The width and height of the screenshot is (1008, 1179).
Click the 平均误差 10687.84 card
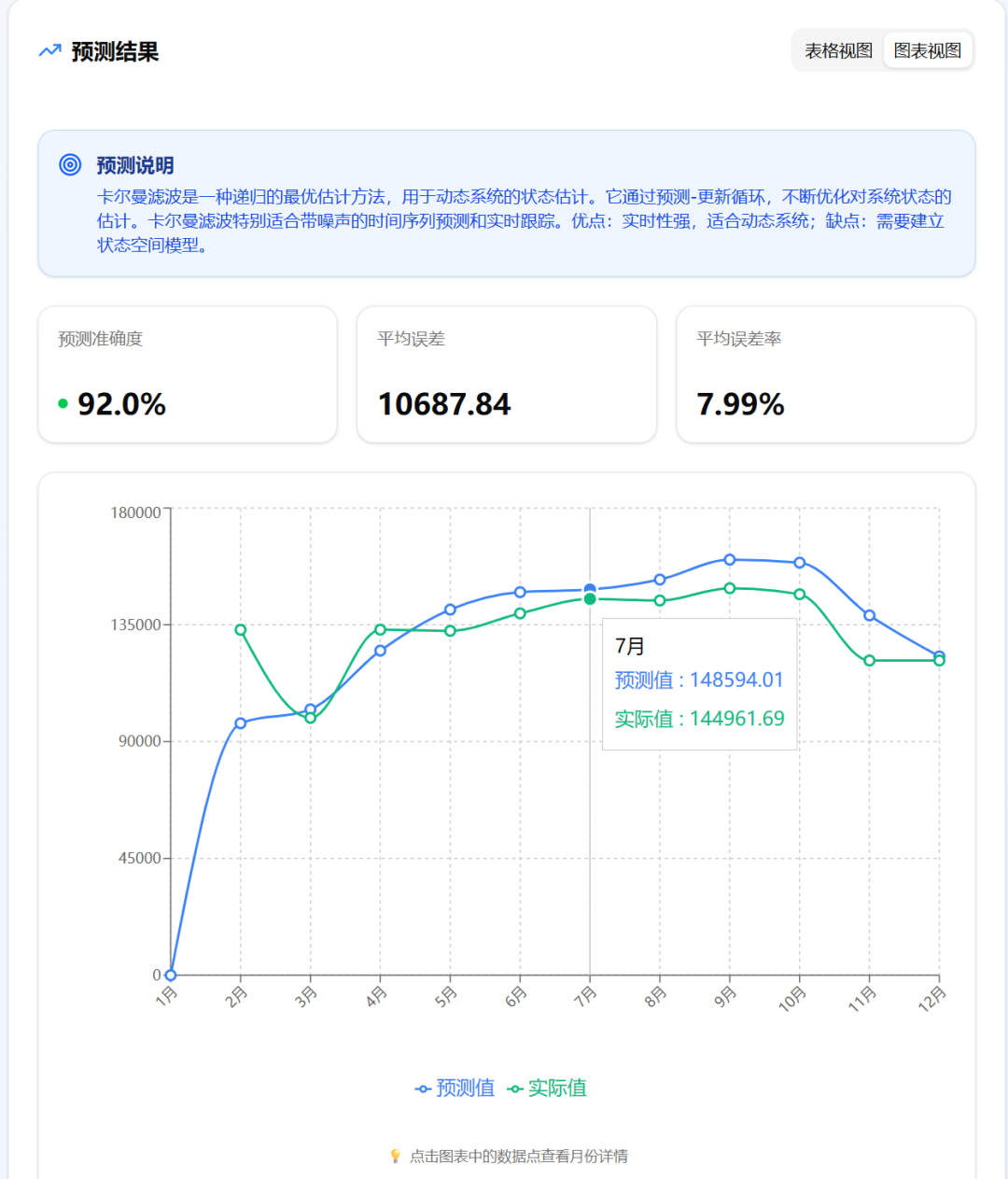tap(506, 374)
